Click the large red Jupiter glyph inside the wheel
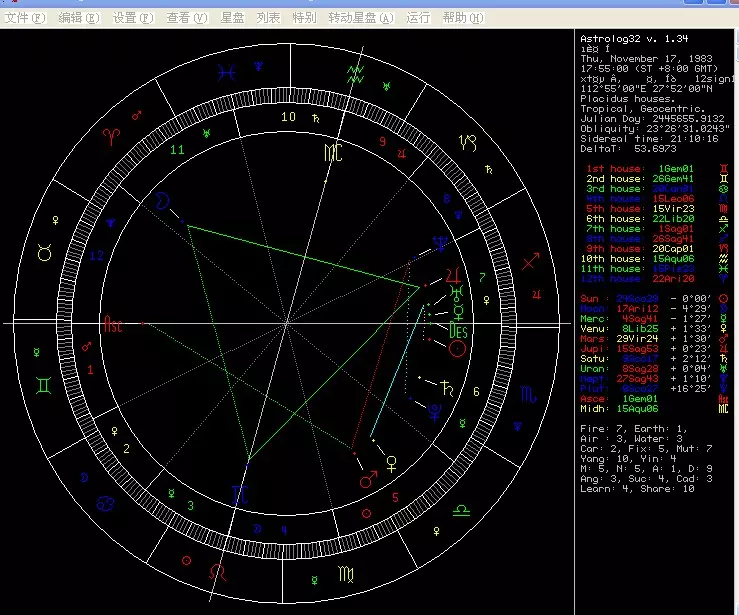Viewport: 739px width, 615px height. point(453,274)
